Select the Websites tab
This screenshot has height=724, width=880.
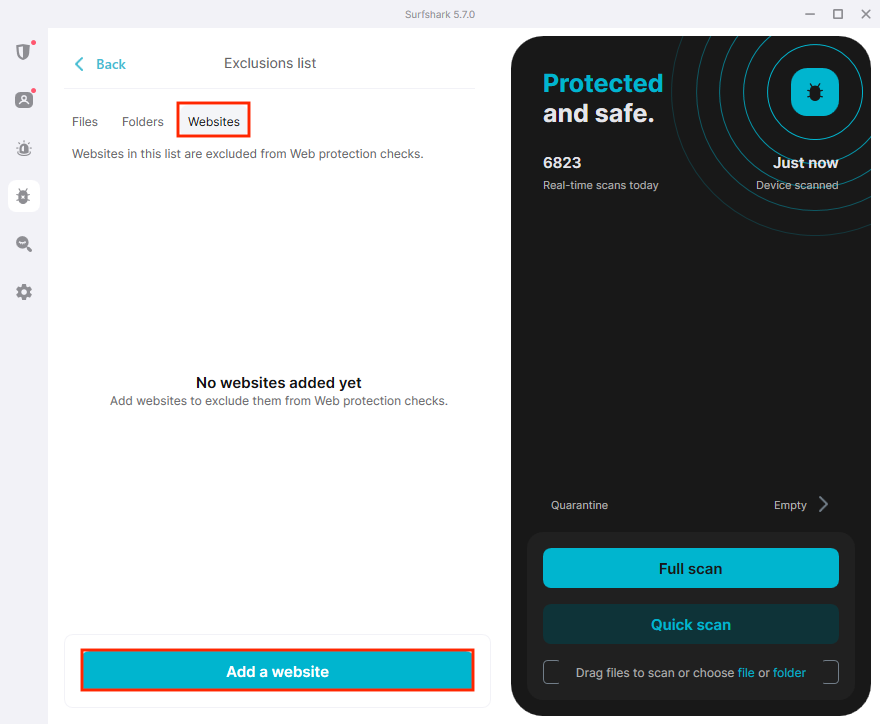tap(214, 121)
